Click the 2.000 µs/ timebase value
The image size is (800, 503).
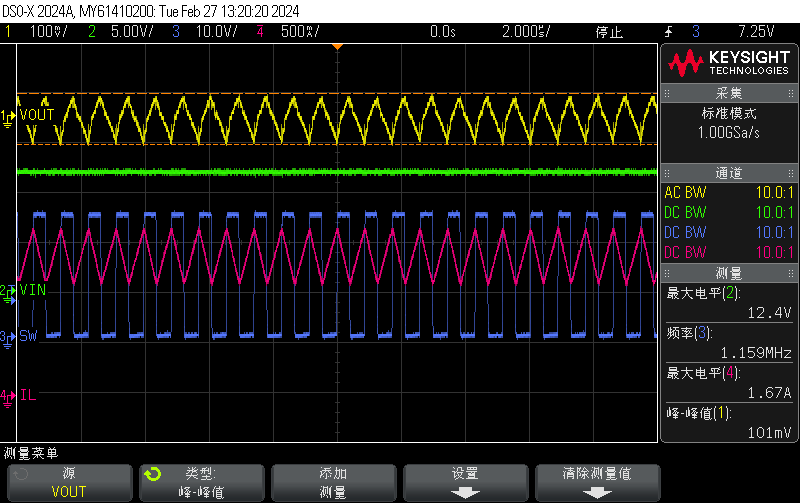pyautogui.click(x=526, y=32)
